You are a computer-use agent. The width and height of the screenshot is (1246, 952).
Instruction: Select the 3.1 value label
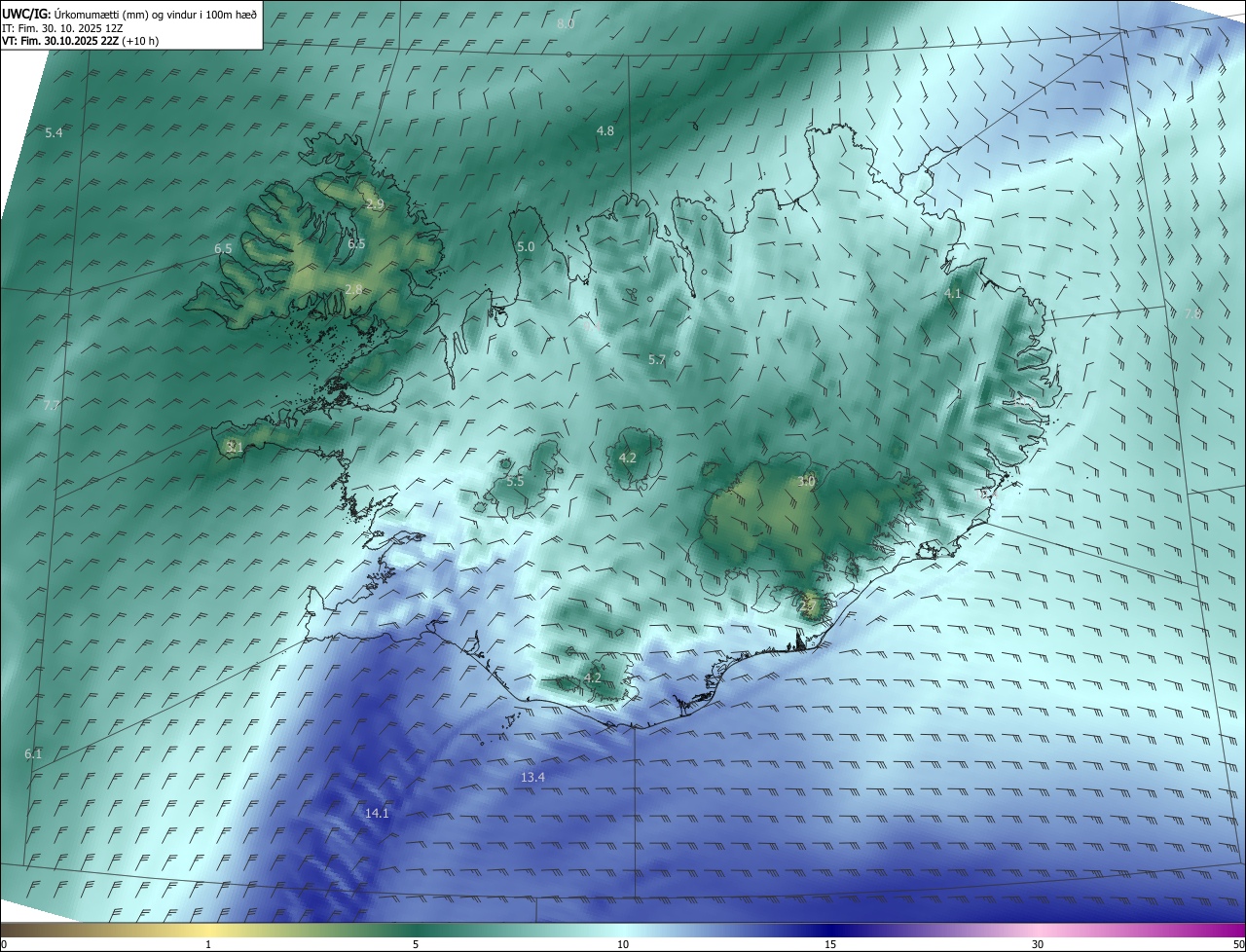234,447
